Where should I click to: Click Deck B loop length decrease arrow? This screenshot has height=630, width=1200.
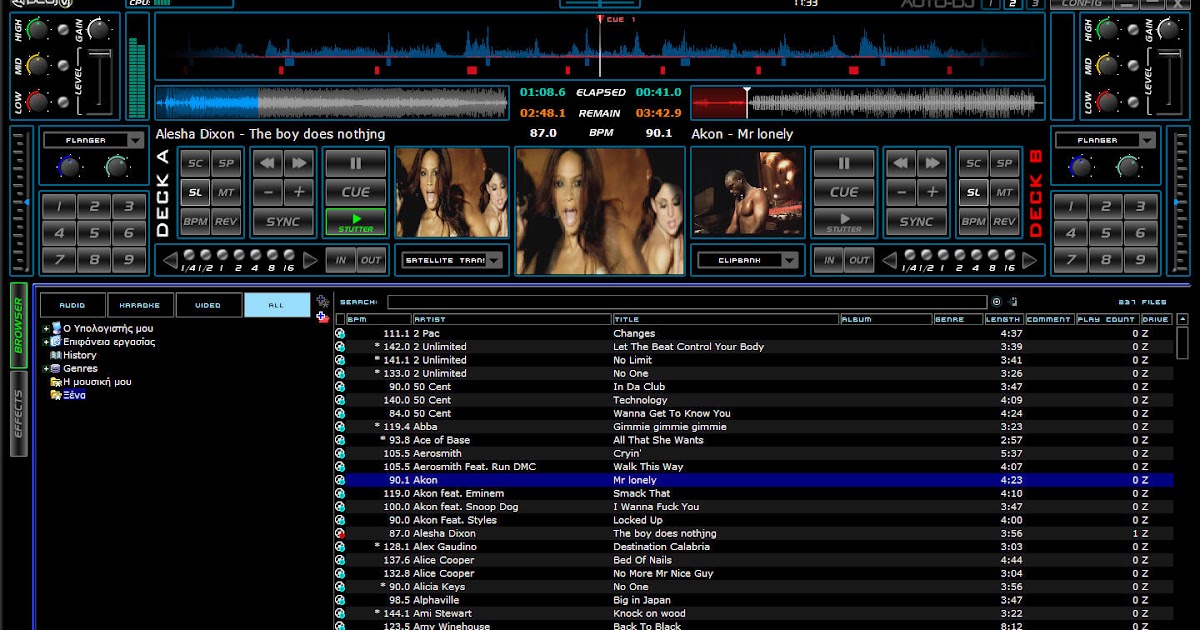[x=889, y=261]
